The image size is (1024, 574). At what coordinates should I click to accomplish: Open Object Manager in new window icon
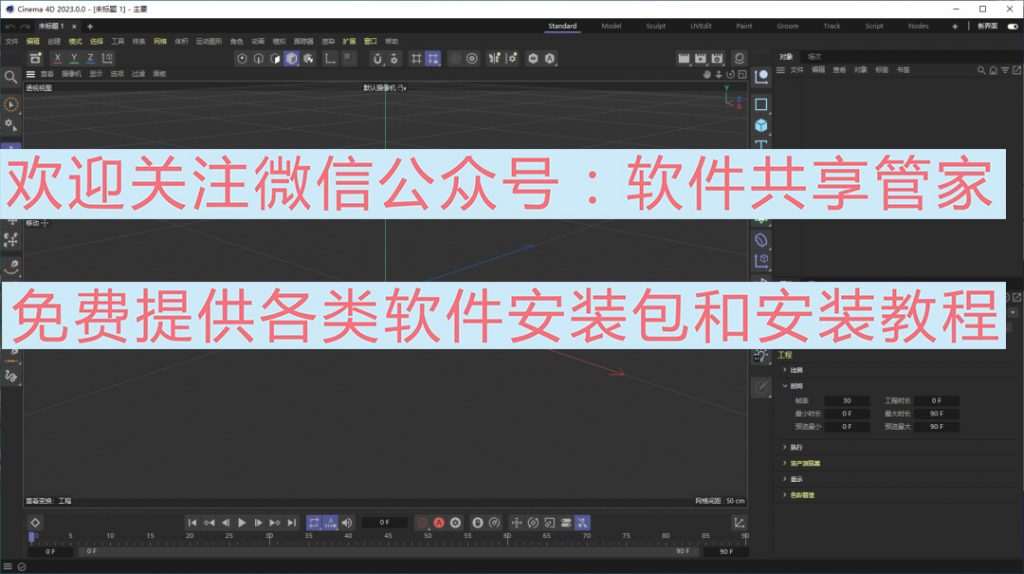point(1017,70)
